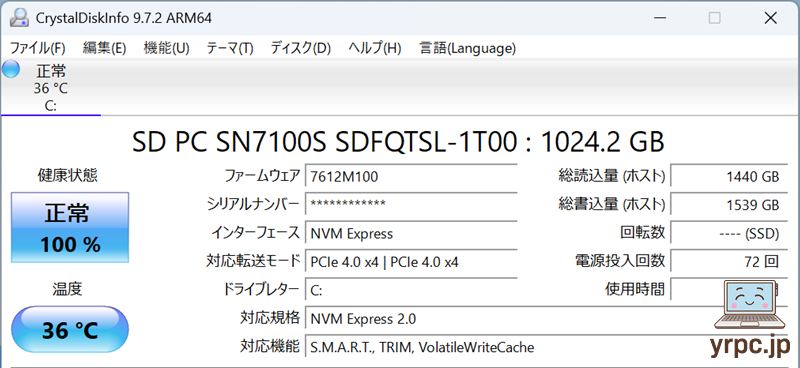Viewport: 800px width, 368px height.
Task: Select the C: disk tab with 36 °C
Action: click(51, 88)
